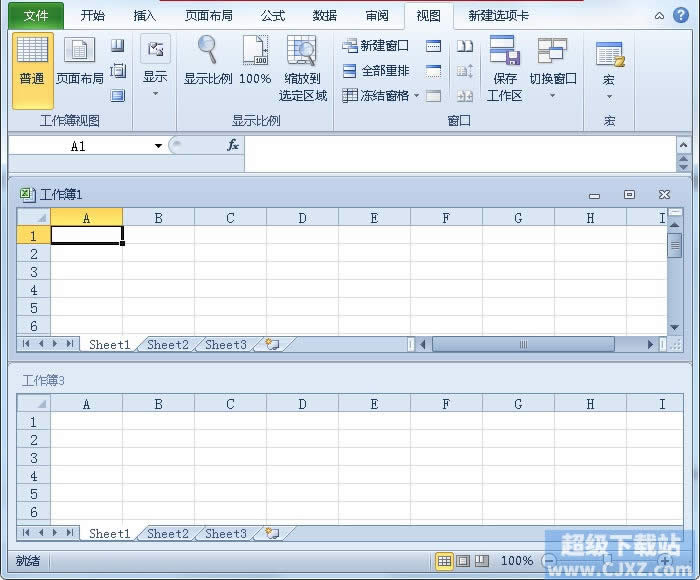
Task: Select row 3 header in 工作簿1
Action: point(33,271)
